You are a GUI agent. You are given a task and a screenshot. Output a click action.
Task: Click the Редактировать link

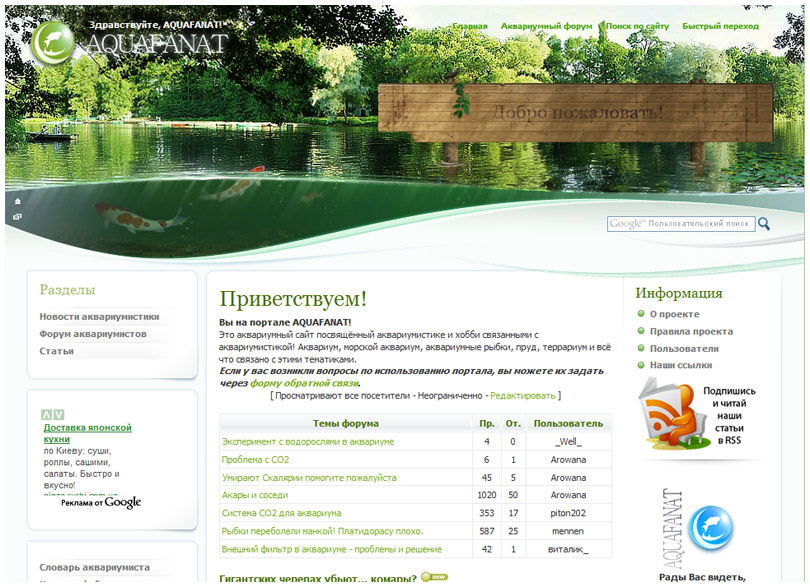tap(523, 395)
